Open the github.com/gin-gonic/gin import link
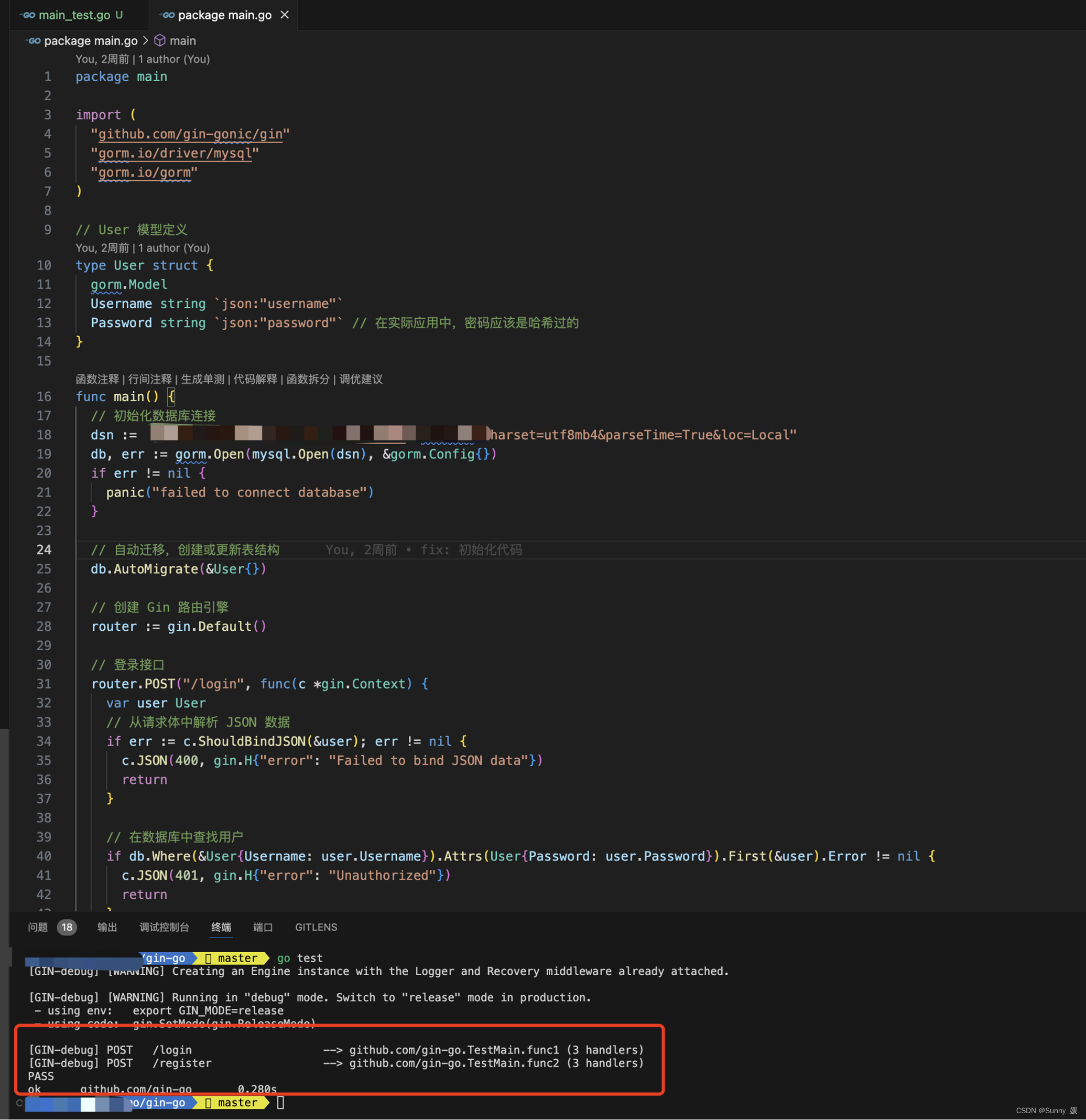The height and width of the screenshot is (1120, 1086). pos(190,134)
